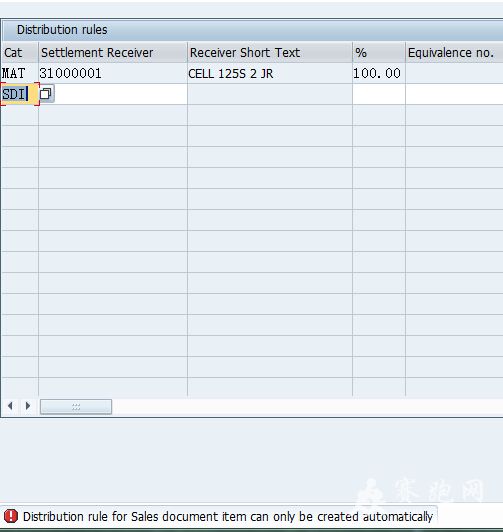
Task: Click the right scroll arrow of table
Action: point(28,406)
